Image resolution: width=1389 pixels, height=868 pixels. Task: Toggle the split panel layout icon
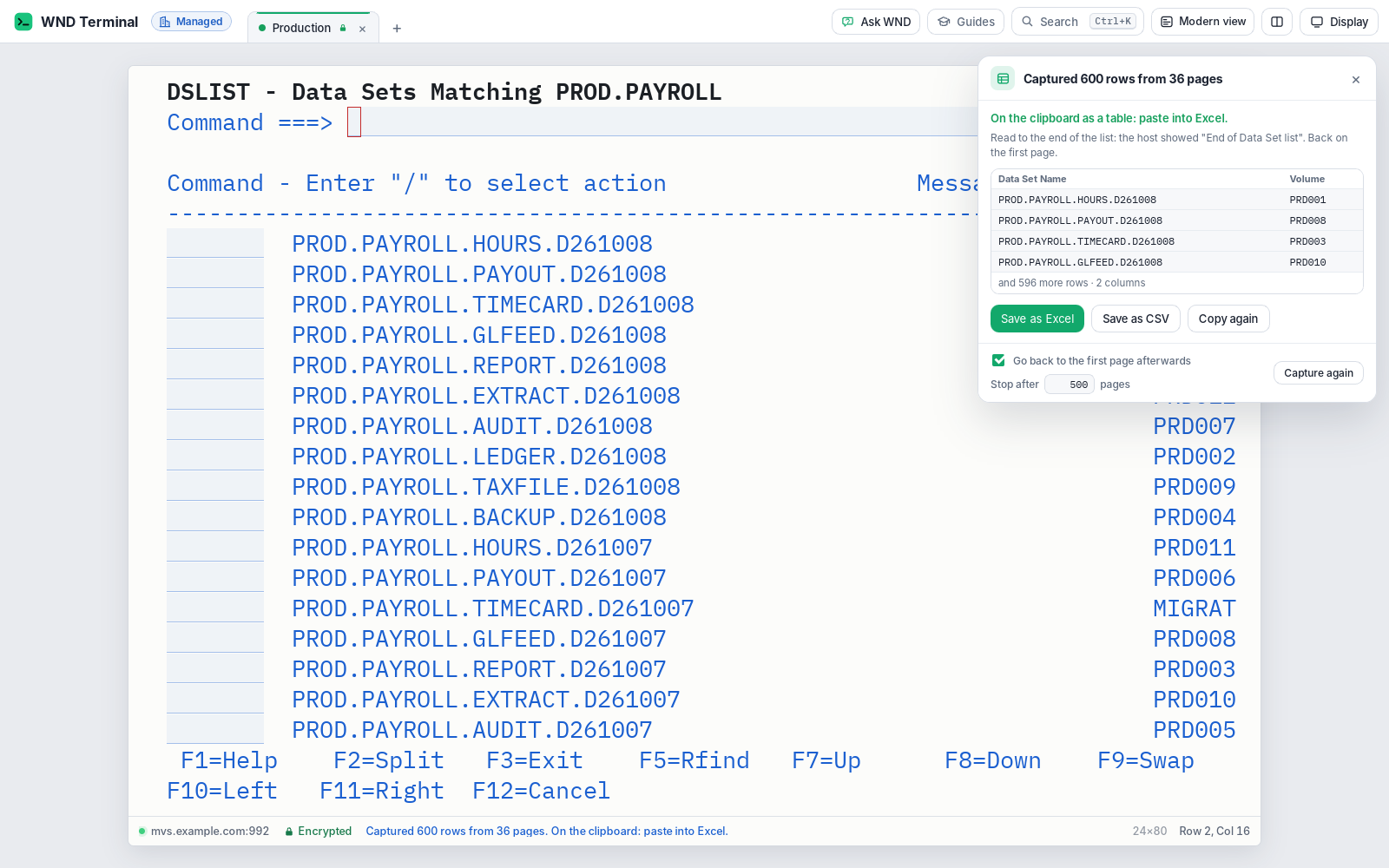point(1277,22)
